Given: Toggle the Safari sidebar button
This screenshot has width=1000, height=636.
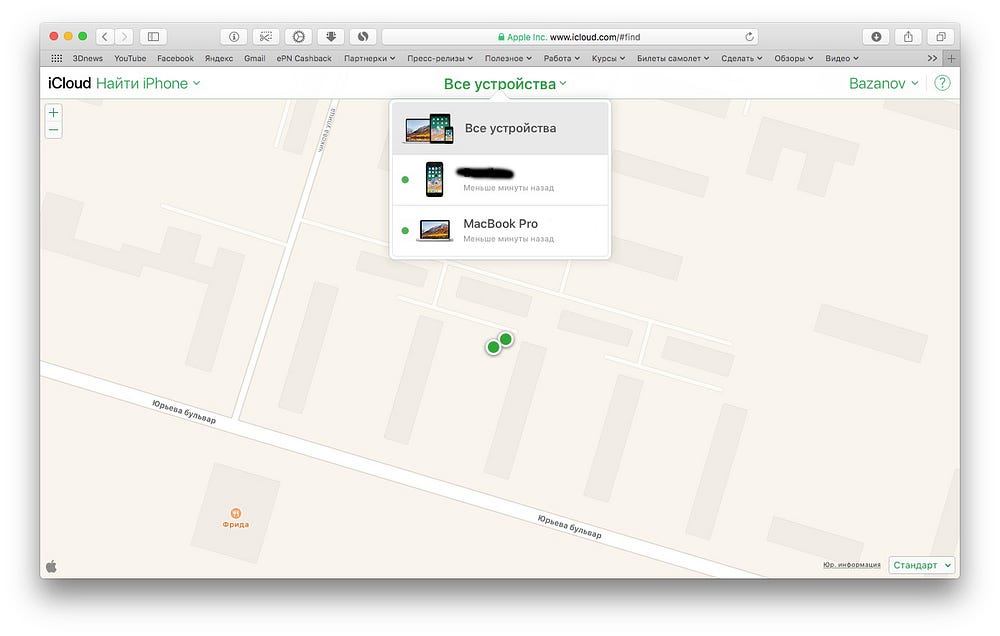Looking at the screenshot, I should click(153, 37).
